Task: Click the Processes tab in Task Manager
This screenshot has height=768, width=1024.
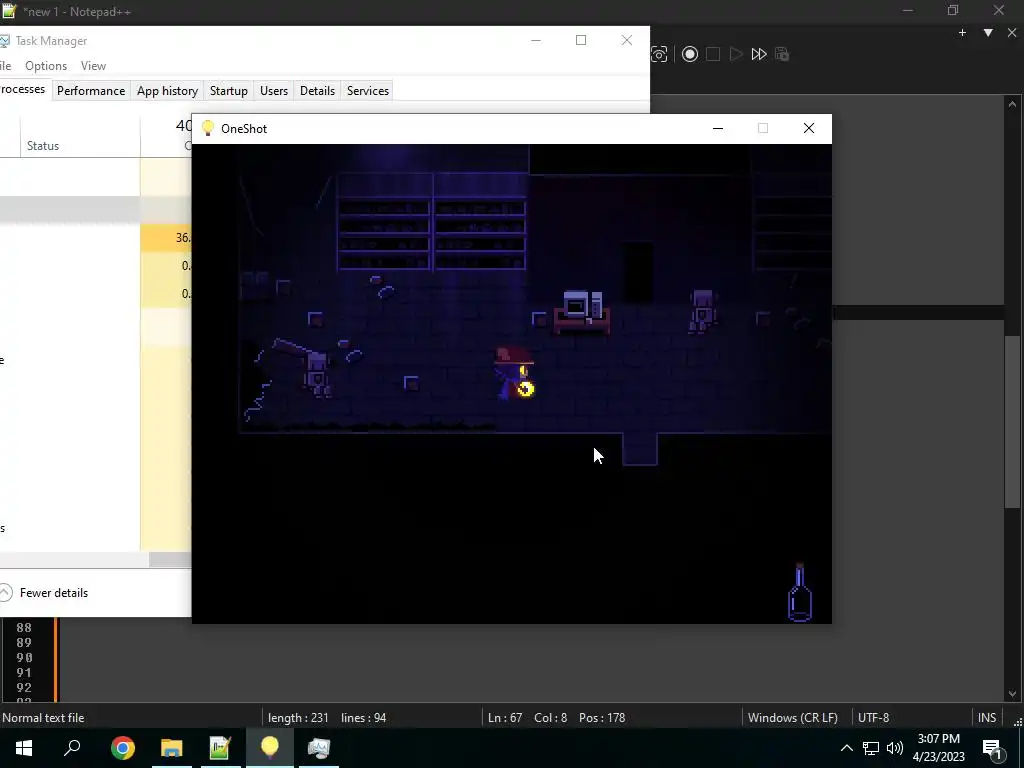Action: click(23, 89)
